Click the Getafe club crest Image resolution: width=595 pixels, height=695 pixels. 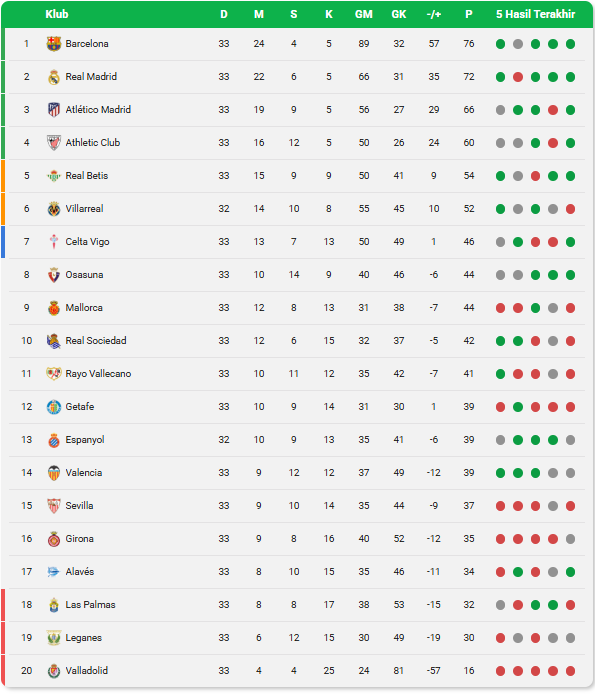[x=54, y=407]
